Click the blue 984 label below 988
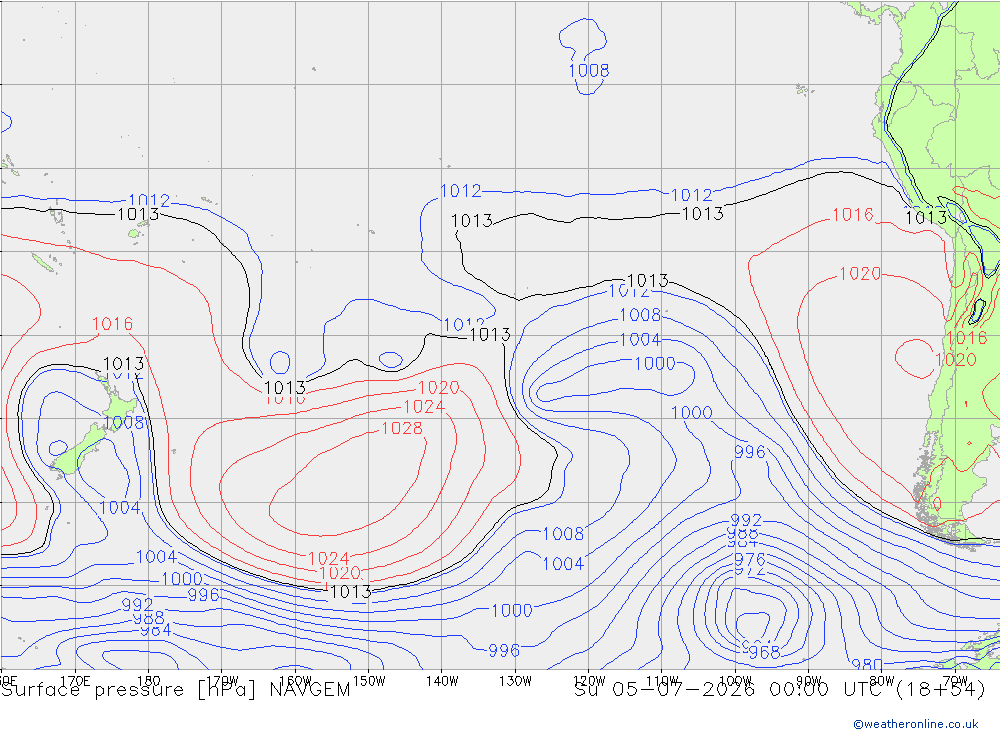 point(156,630)
